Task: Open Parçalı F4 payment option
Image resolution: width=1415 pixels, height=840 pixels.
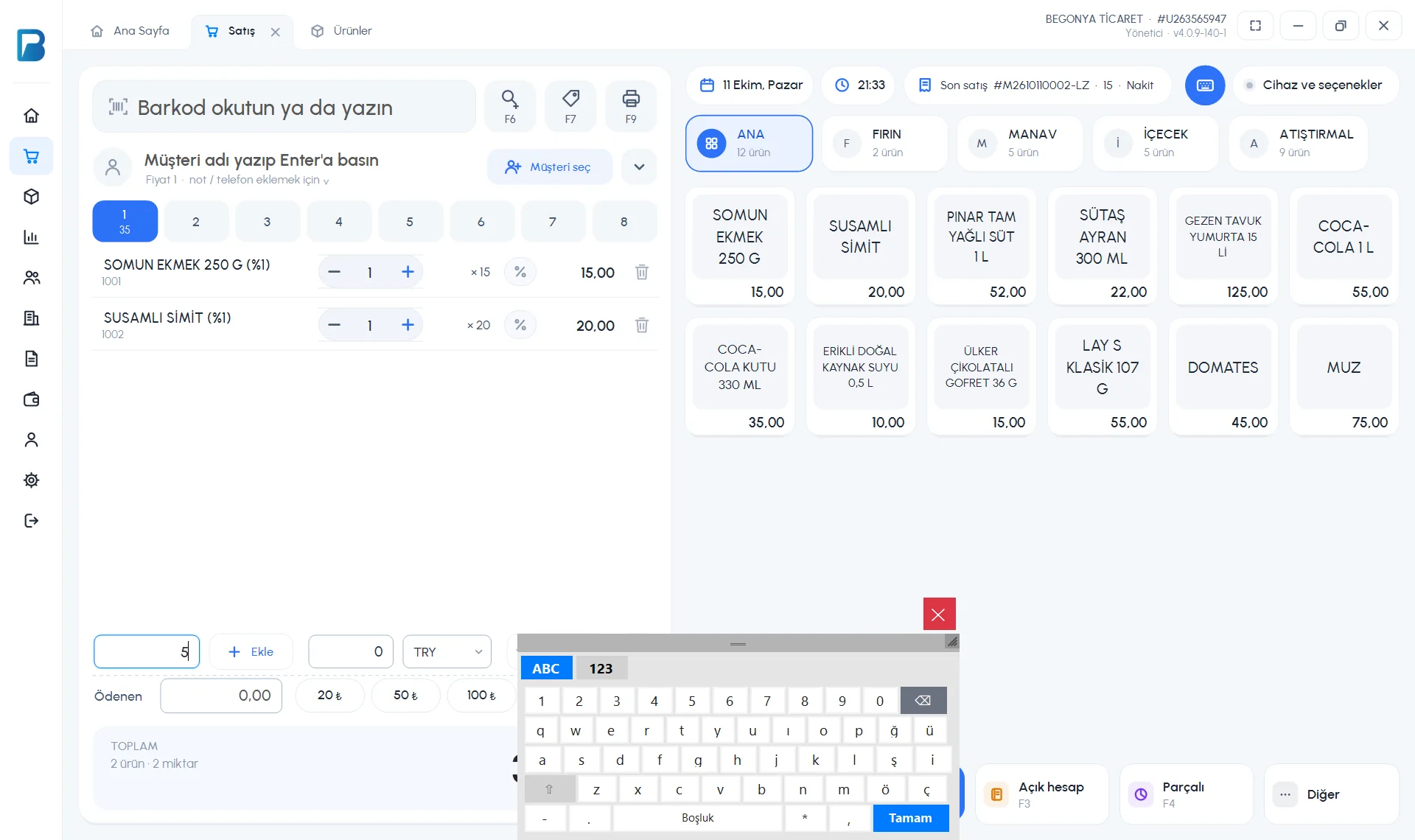Action: click(1186, 794)
